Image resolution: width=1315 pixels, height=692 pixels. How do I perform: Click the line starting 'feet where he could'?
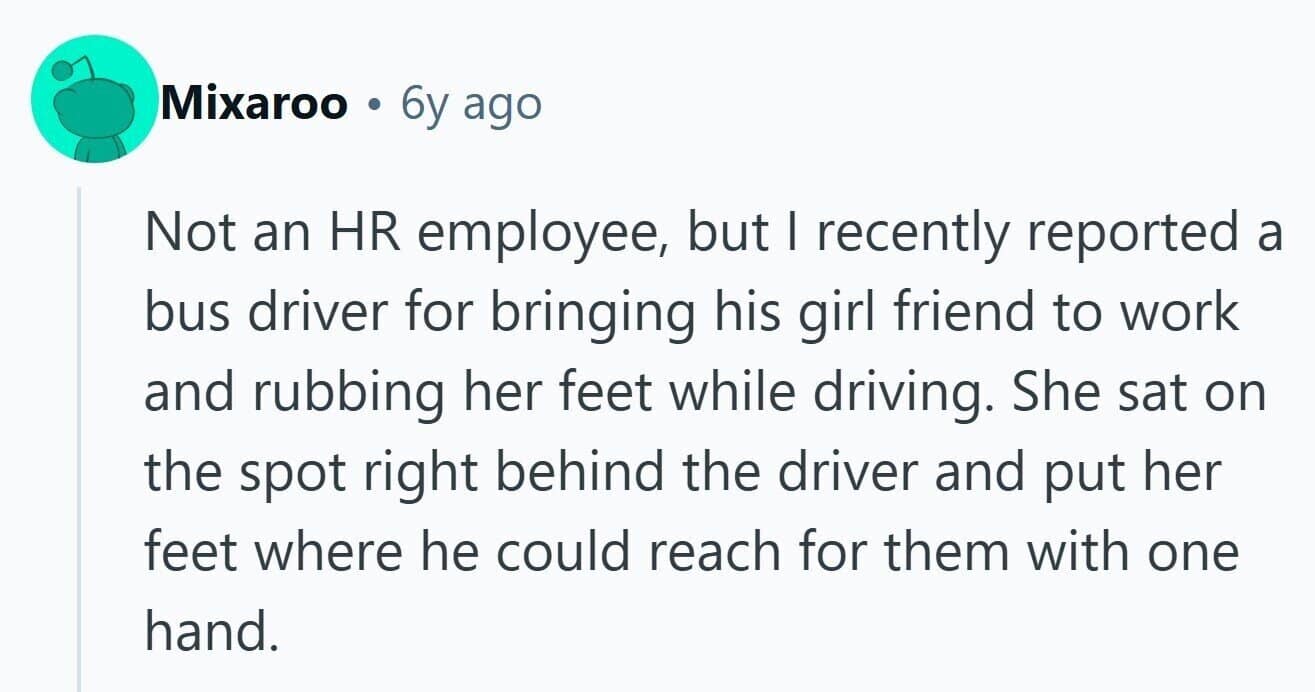(692, 553)
